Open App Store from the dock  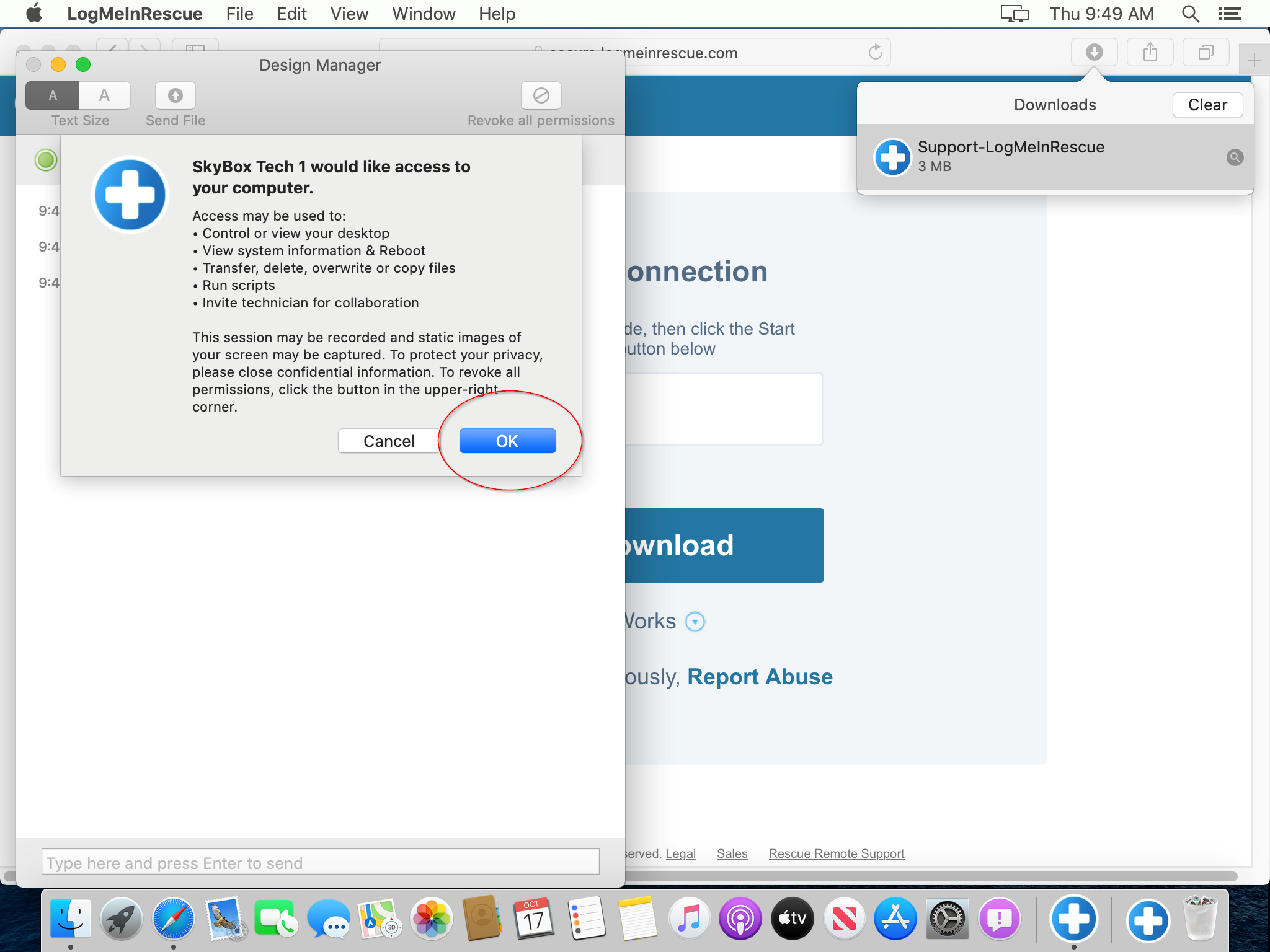(x=895, y=919)
